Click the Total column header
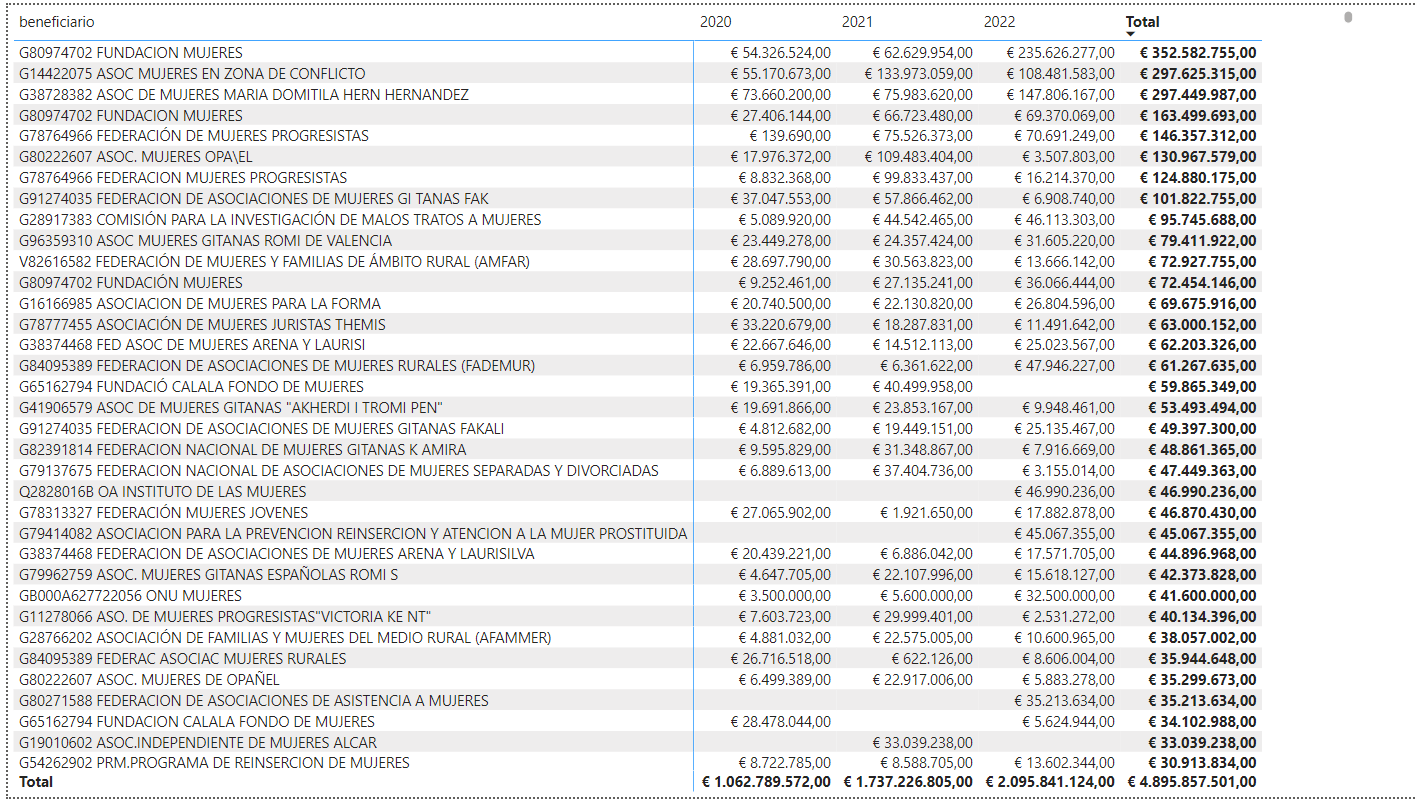The width and height of the screenshot is (1415, 805). (x=1142, y=21)
